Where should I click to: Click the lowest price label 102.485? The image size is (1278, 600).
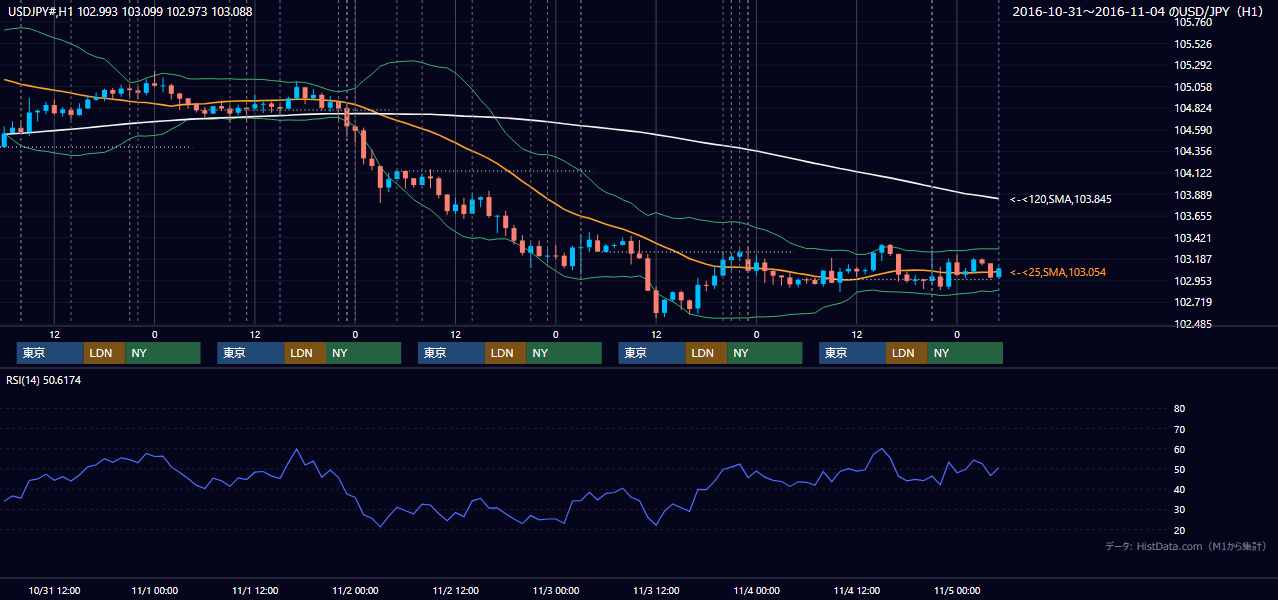pyautogui.click(x=1194, y=324)
